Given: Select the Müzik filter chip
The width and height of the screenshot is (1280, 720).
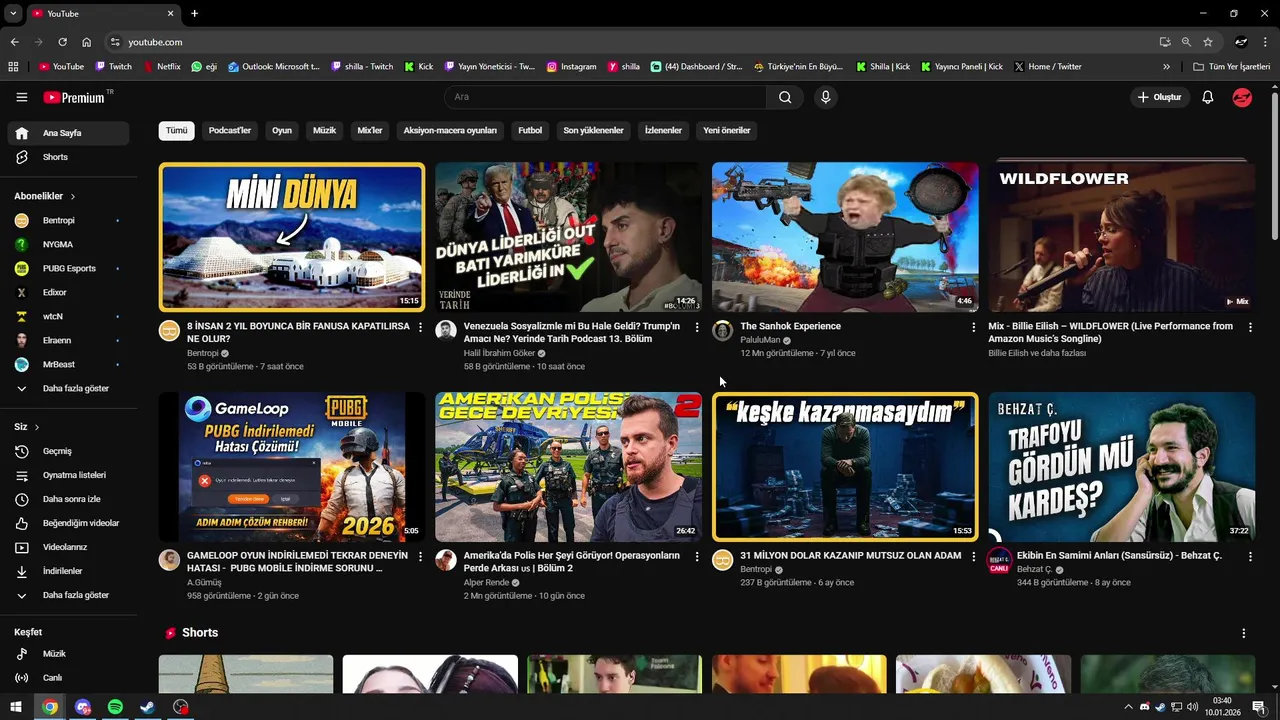Looking at the screenshot, I should coord(325,131).
